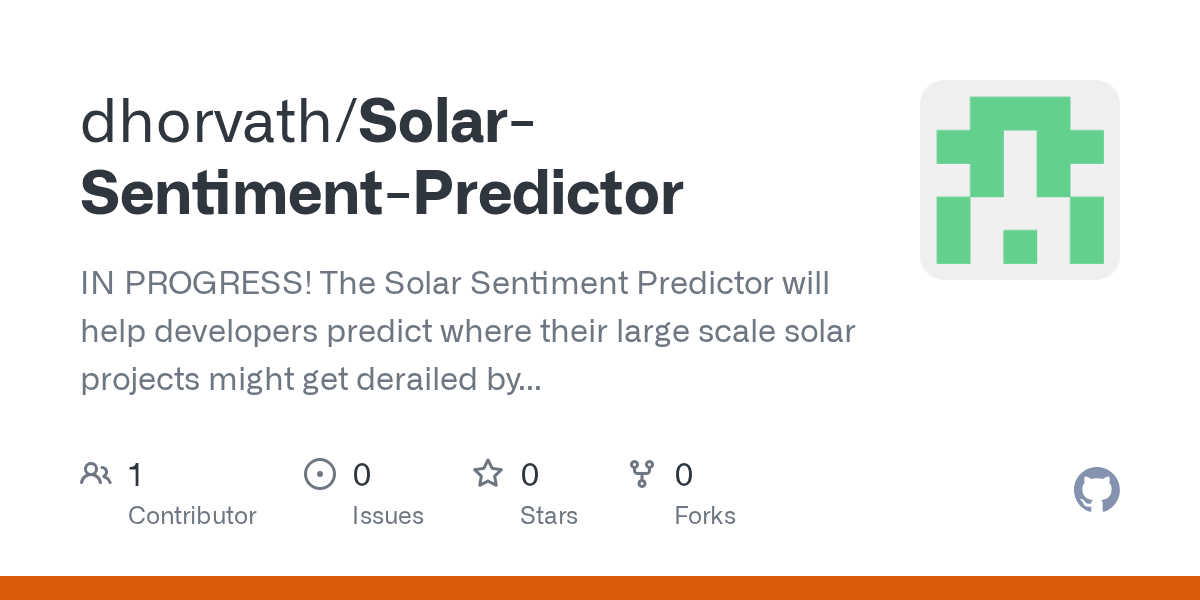The height and width of the screenshot is (600, 1200).
Task: Click the contributors people icon
Action: (x=96, y=474)
